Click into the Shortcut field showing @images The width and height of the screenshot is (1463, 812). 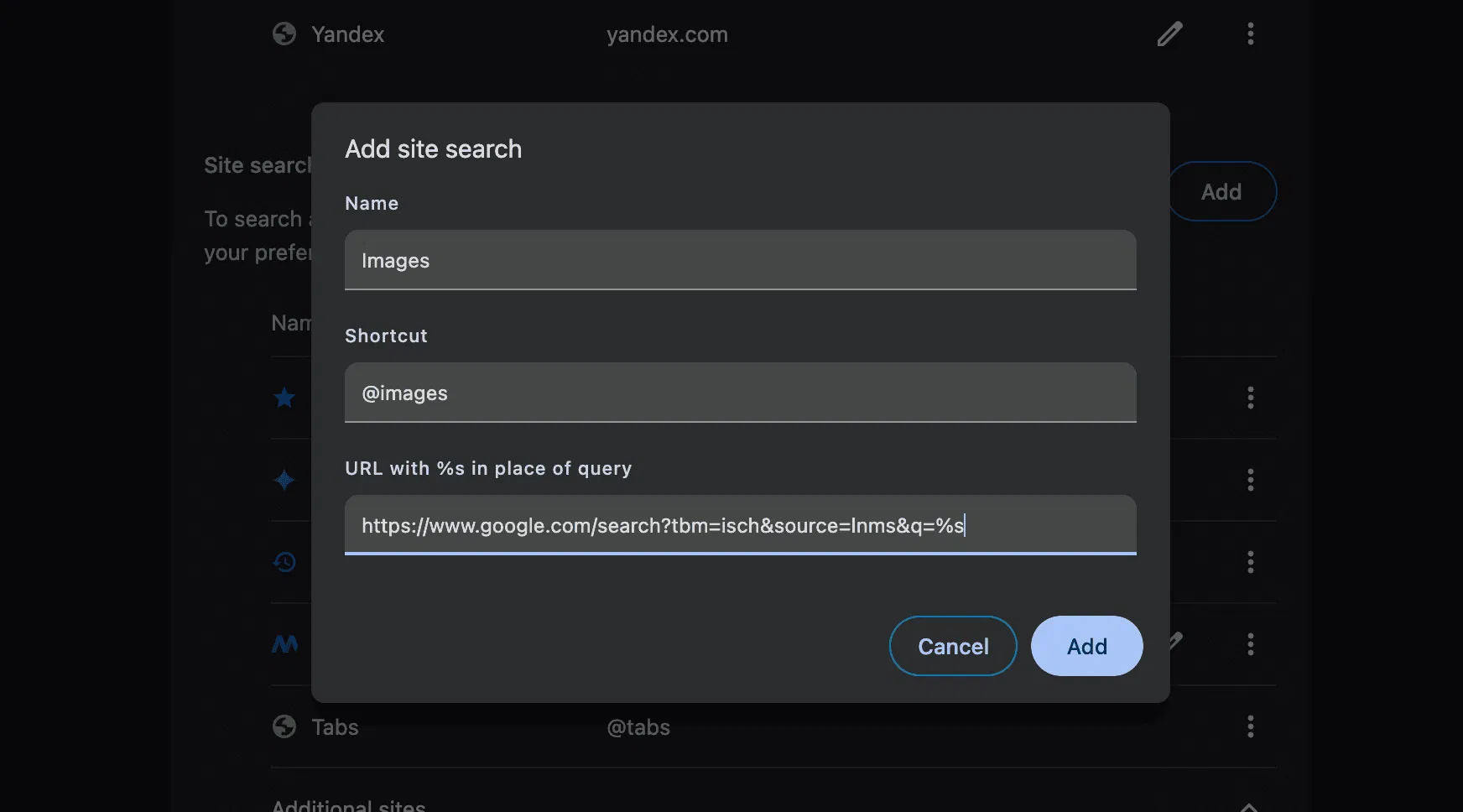point(740,393)
